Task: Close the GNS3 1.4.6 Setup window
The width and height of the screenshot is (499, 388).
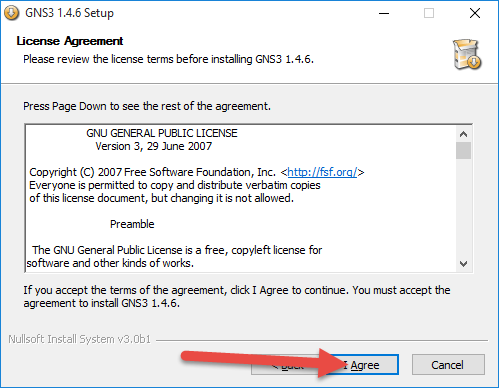Action: (475, 13)
